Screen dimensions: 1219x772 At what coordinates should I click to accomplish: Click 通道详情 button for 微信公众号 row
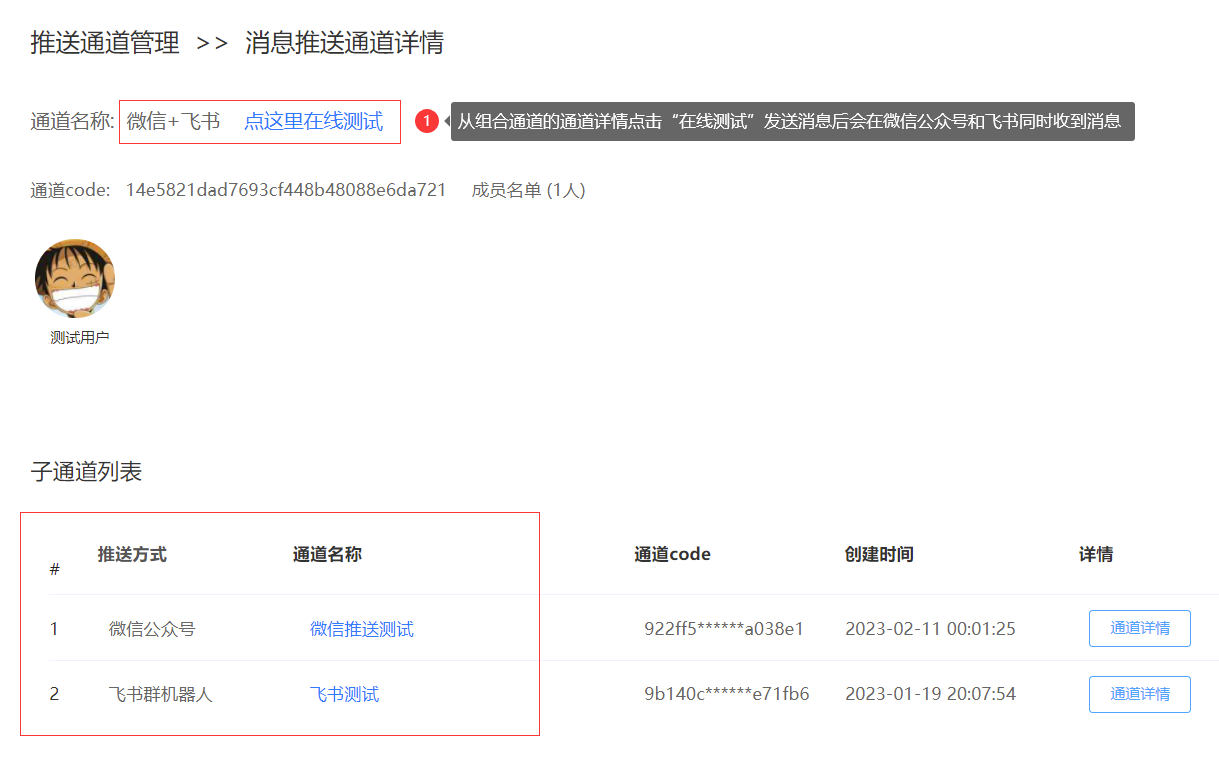pos(1140,628)
